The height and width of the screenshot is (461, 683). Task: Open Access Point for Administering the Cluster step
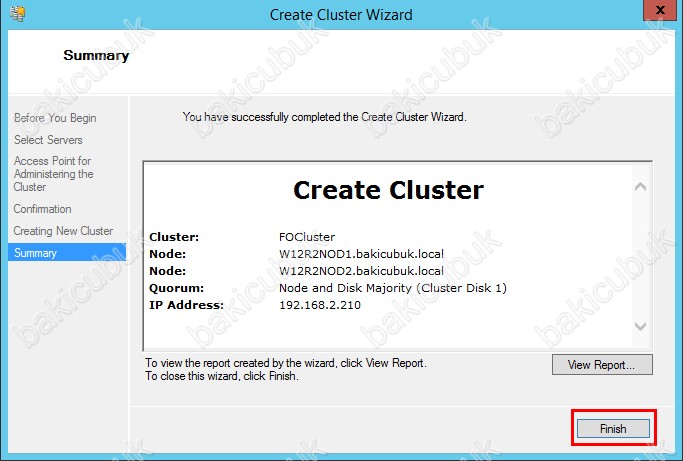pos(53,174)
